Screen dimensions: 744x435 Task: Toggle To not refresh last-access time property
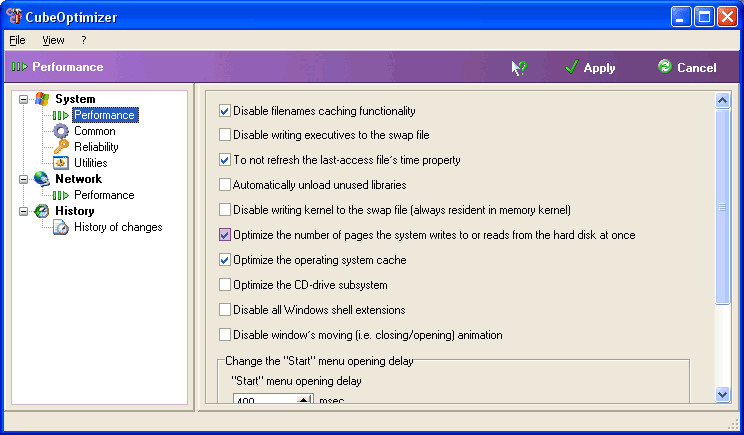pyautogui.click(x=225, y=160)
